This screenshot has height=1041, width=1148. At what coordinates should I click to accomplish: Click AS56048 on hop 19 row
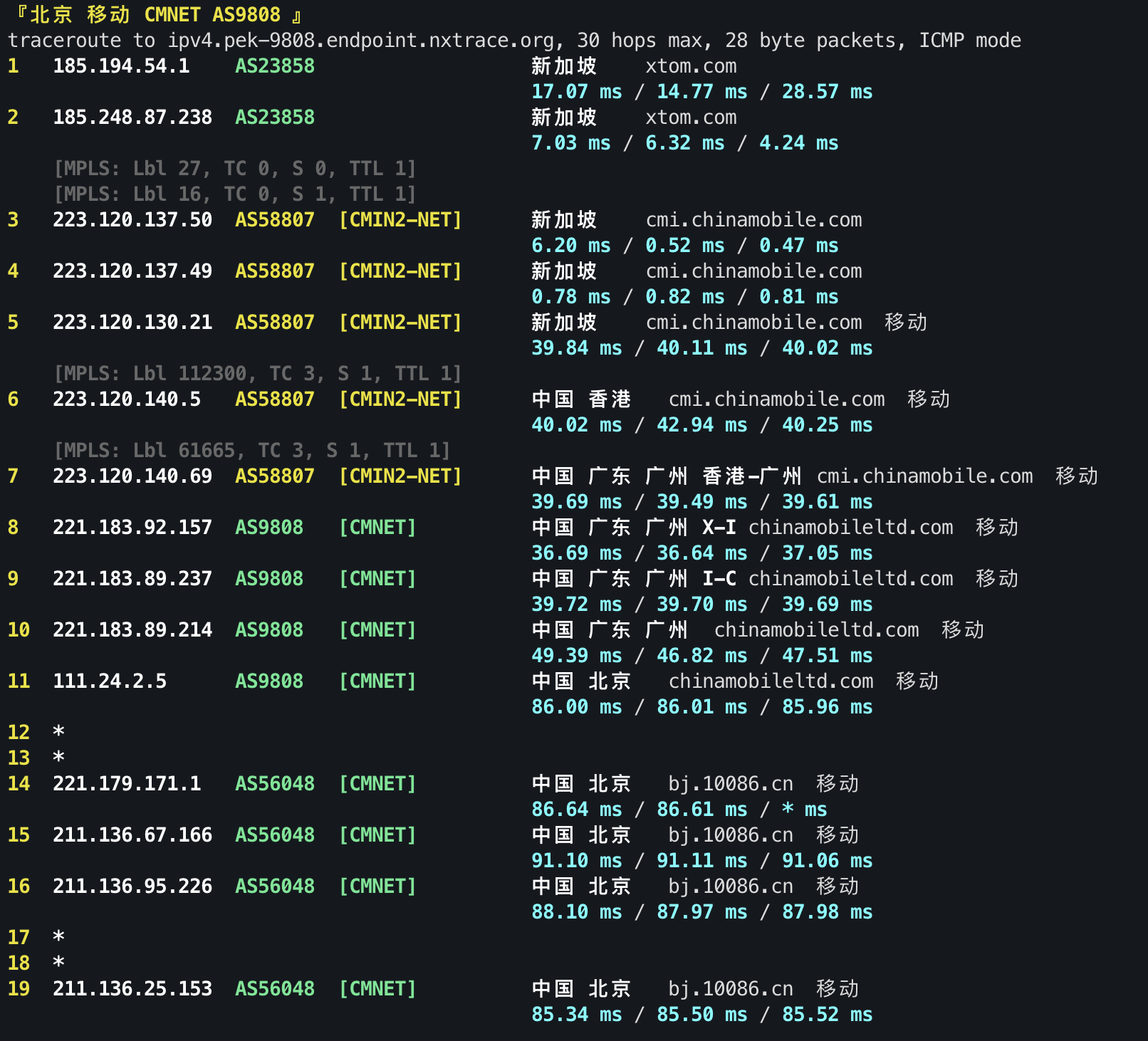275,989
